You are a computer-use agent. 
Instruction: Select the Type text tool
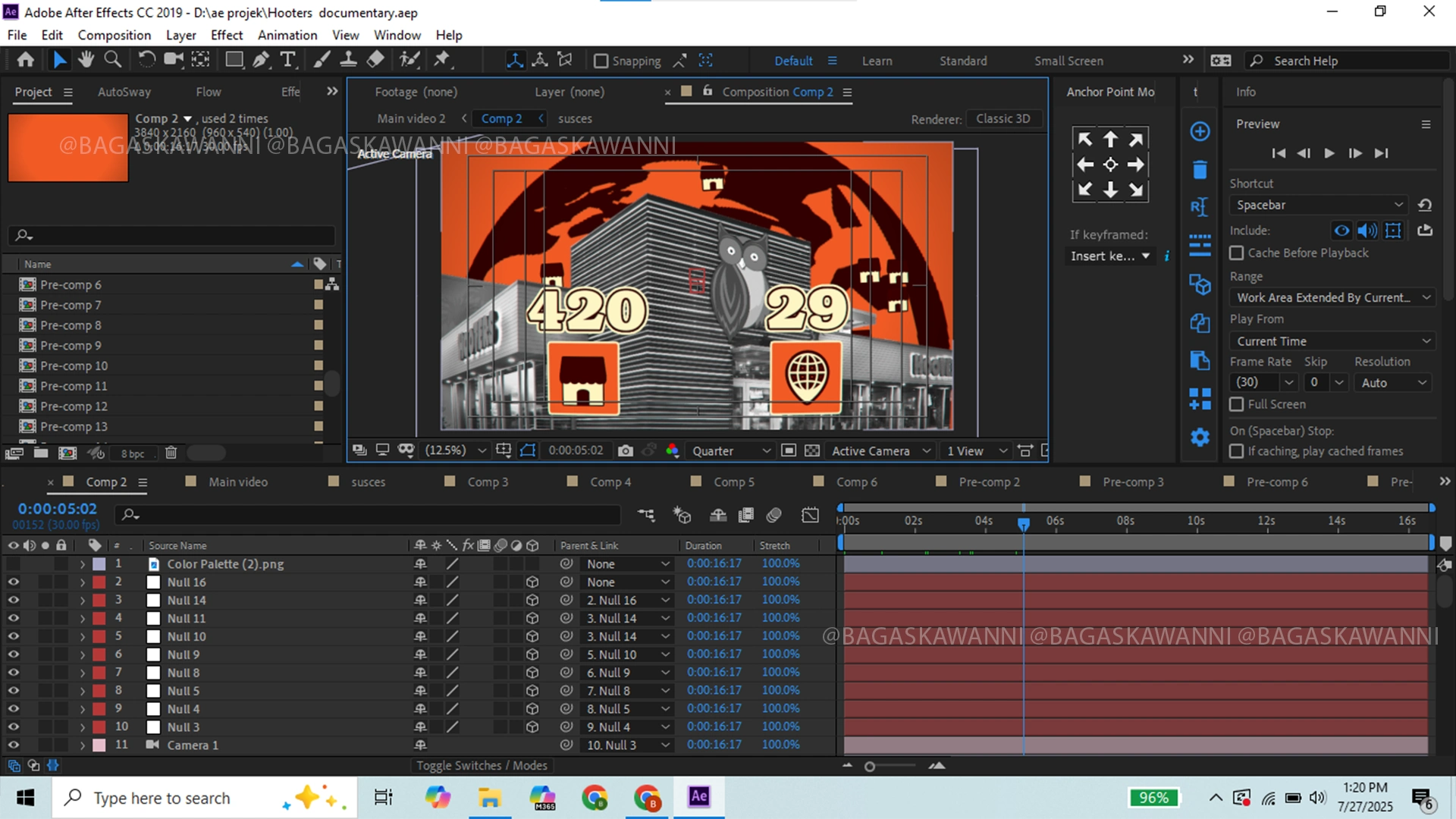click(x=287, y=60)
